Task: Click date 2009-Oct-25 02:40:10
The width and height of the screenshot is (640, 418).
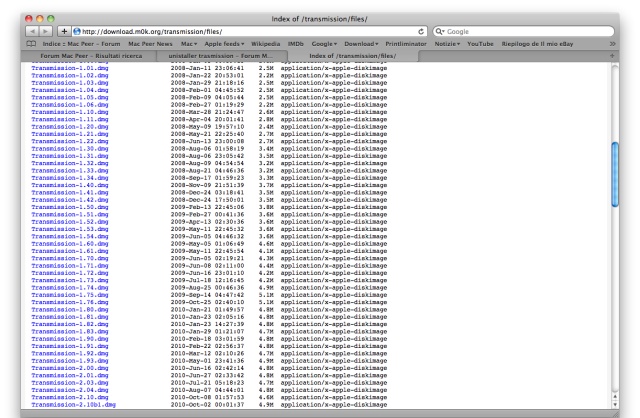Action: click(x=207, y=302)
